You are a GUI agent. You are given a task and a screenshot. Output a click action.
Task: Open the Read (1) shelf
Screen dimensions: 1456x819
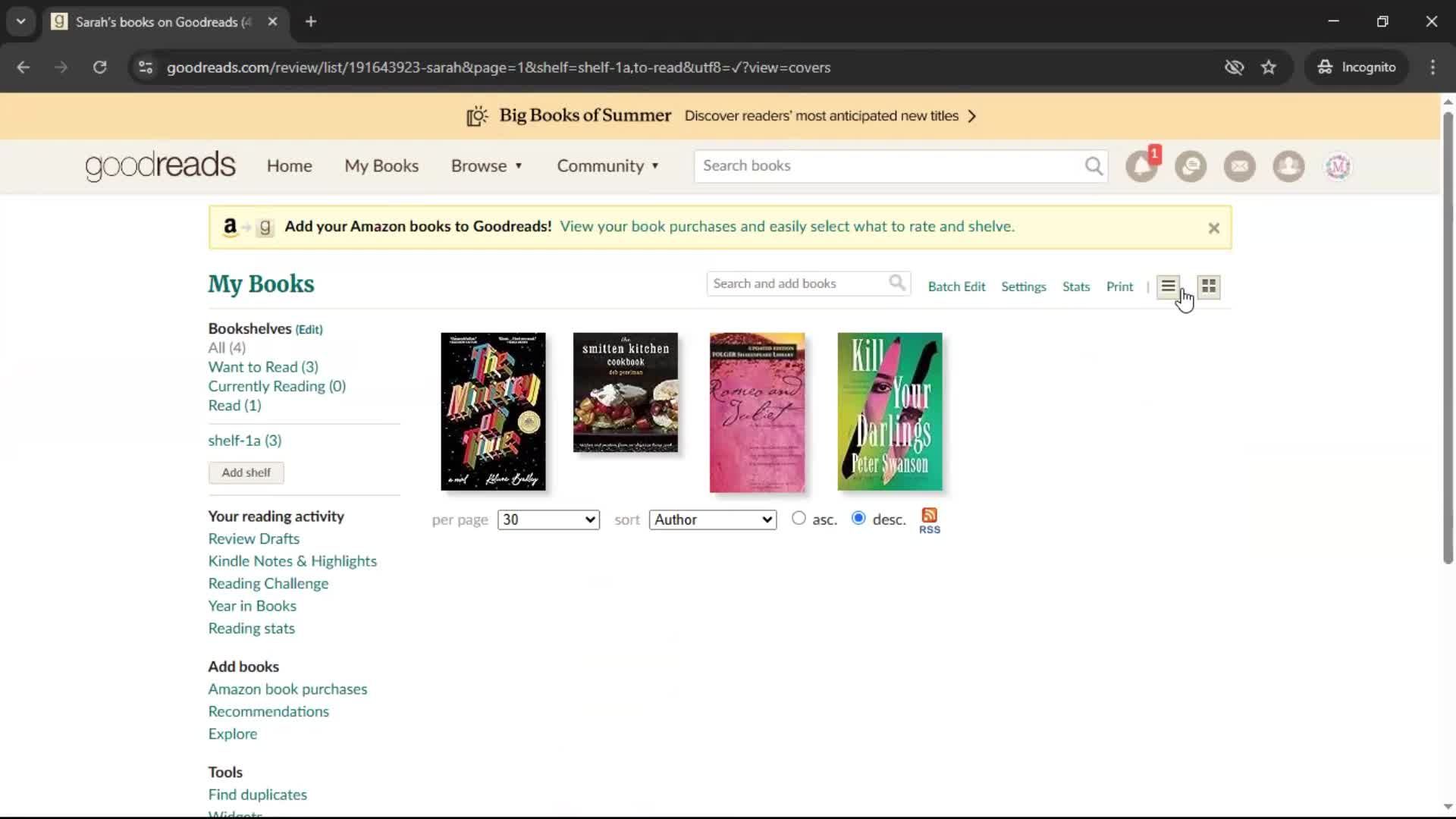tap(234, 406)
